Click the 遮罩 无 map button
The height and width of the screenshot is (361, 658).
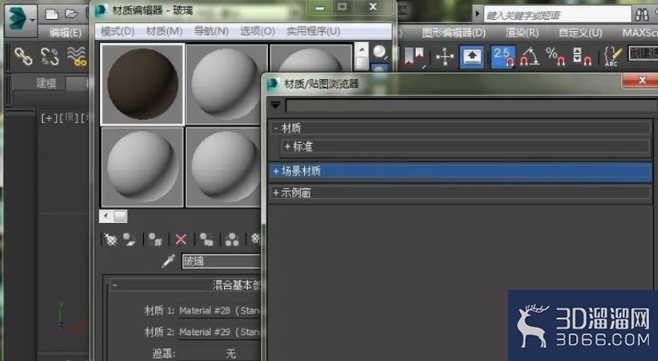(219, 353)
